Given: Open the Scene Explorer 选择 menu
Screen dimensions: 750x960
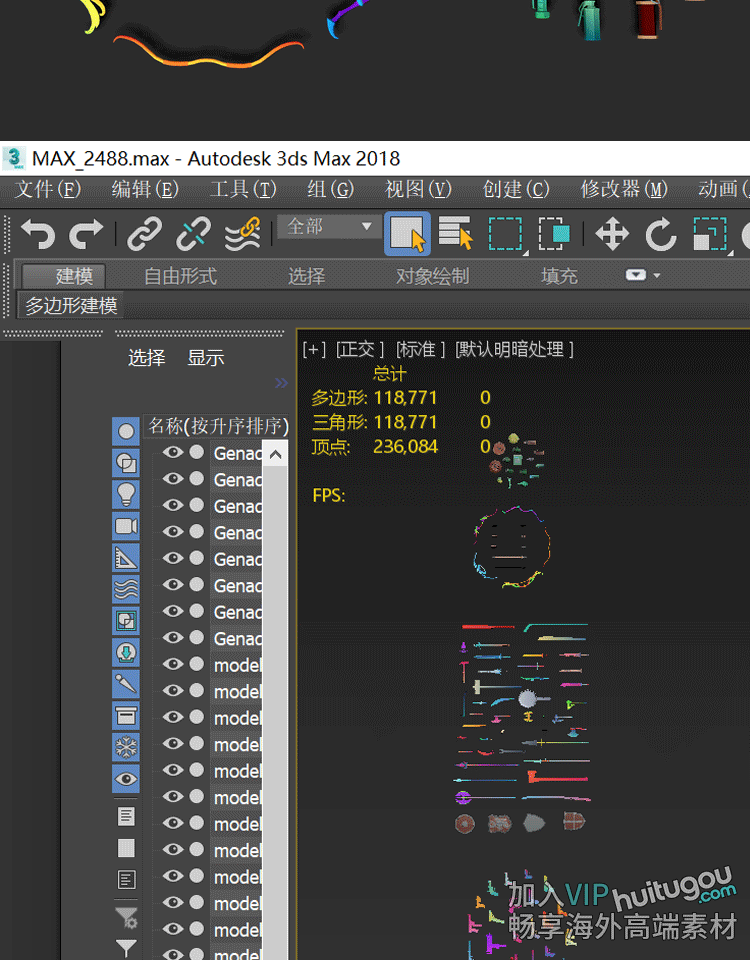Looking at the screenshot, I should pos(146,358).
